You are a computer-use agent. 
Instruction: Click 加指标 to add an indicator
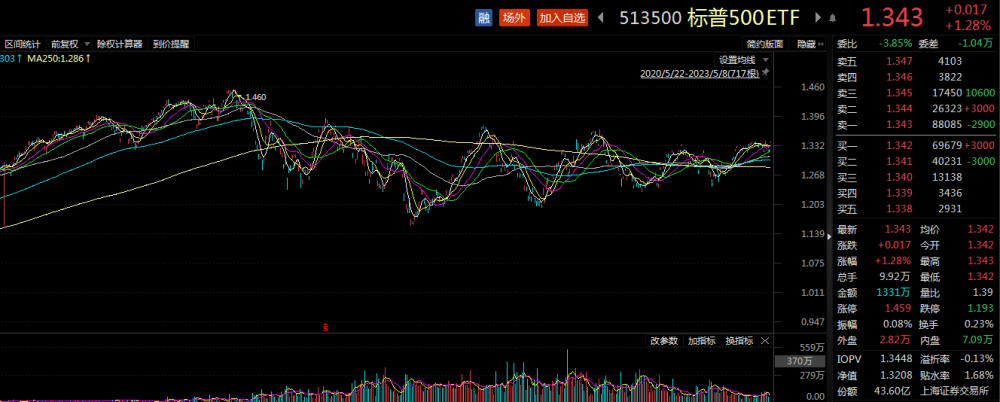click(x=701, y=341)
